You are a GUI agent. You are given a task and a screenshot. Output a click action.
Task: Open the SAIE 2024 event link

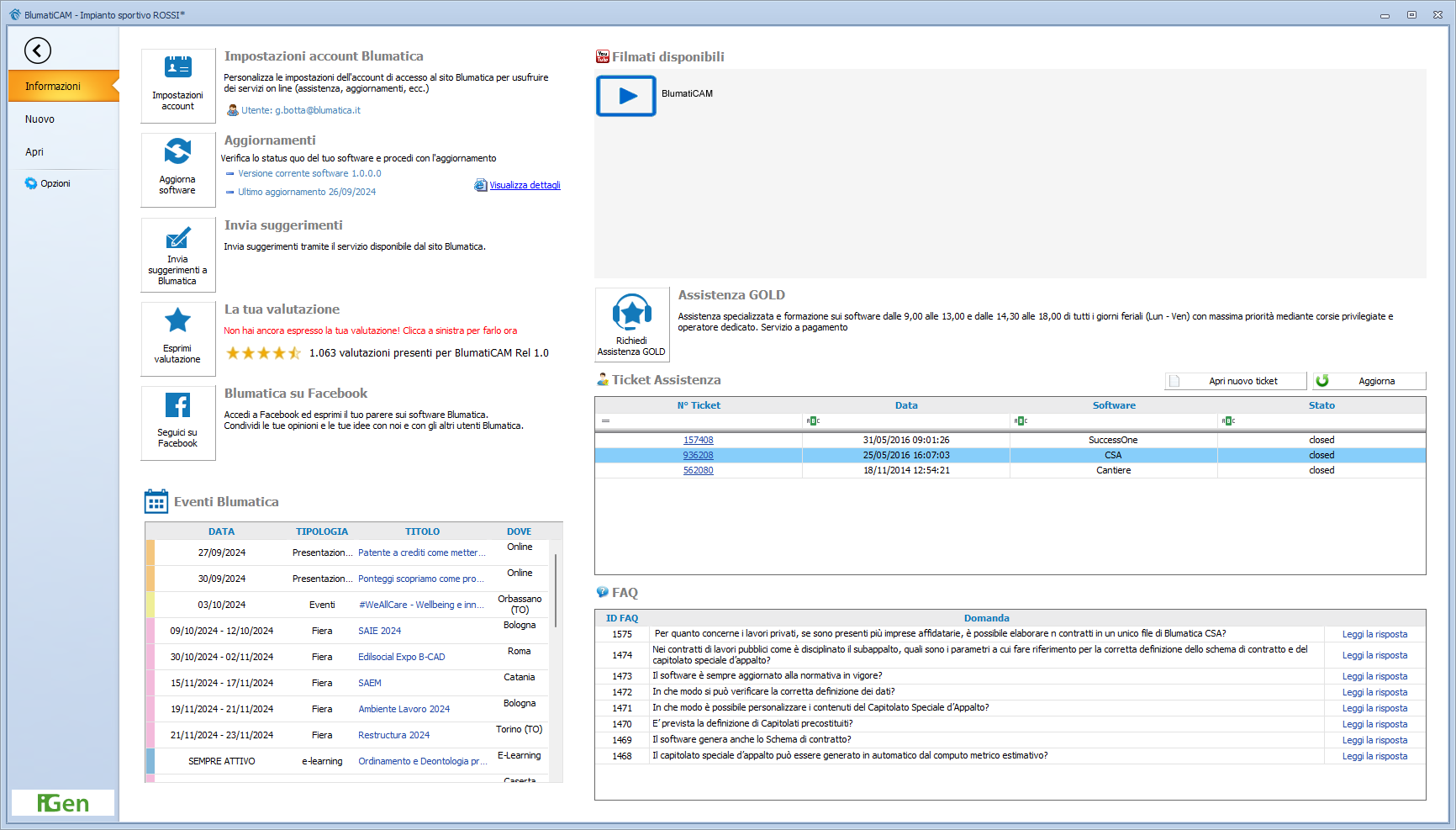pyautogui.click(x=380, y=631)
